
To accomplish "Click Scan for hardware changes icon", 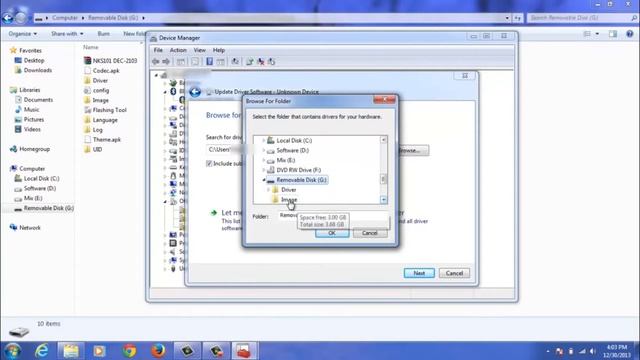I will [235, 62].
